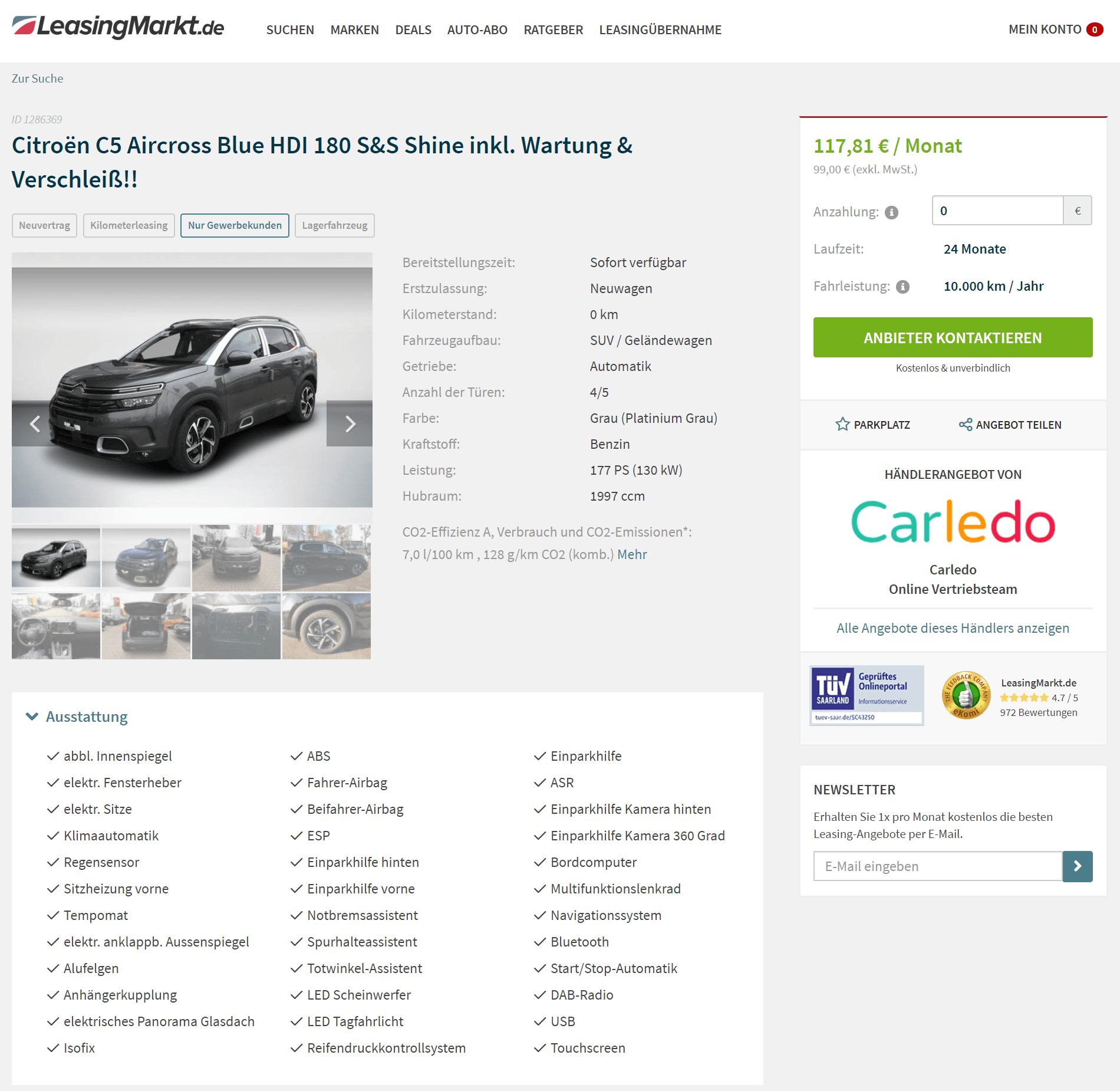This screenshot has height=1091, width=1120.
Task: Click the 177 PS (130 kW) value
Action: 636,470
